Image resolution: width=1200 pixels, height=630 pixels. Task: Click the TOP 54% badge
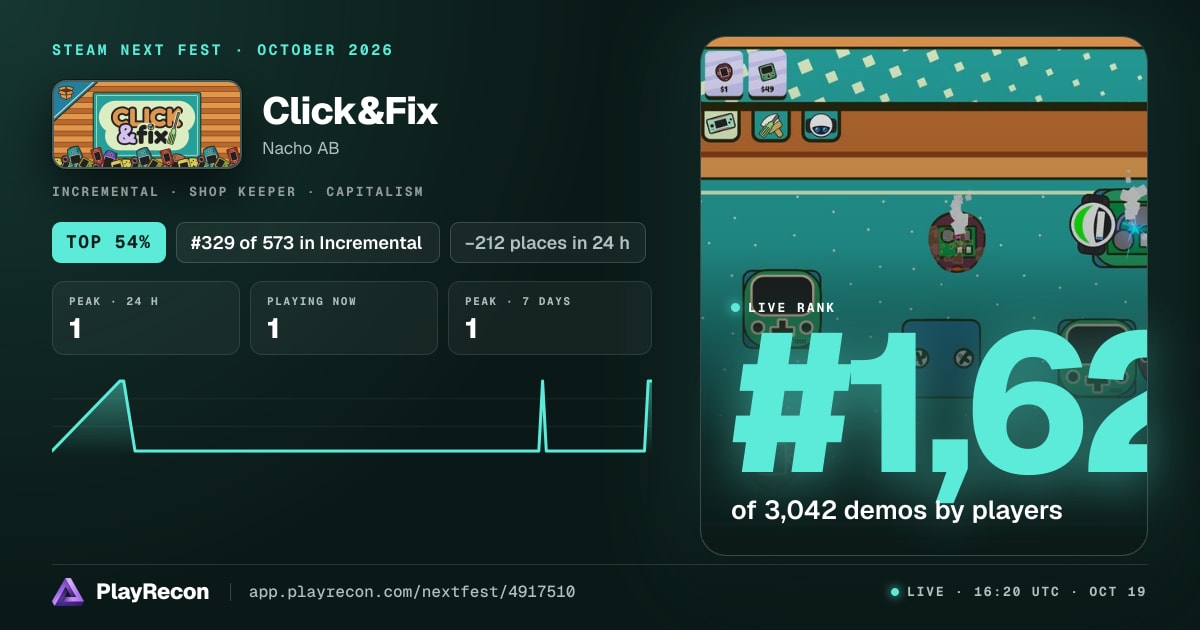(x=109, y=242)
